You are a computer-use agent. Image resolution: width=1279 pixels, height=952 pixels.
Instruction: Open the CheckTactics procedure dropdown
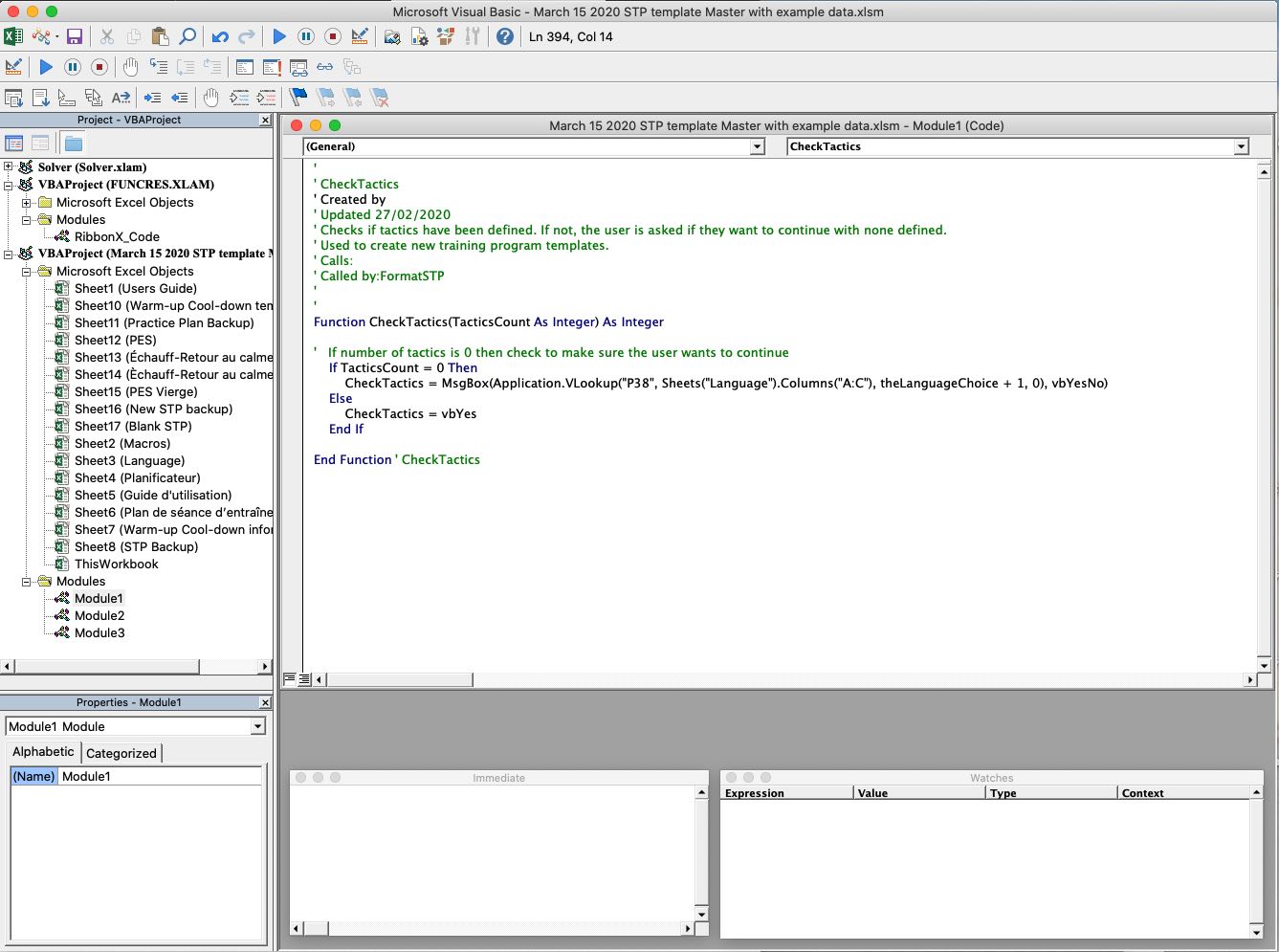coord(1241,146)
